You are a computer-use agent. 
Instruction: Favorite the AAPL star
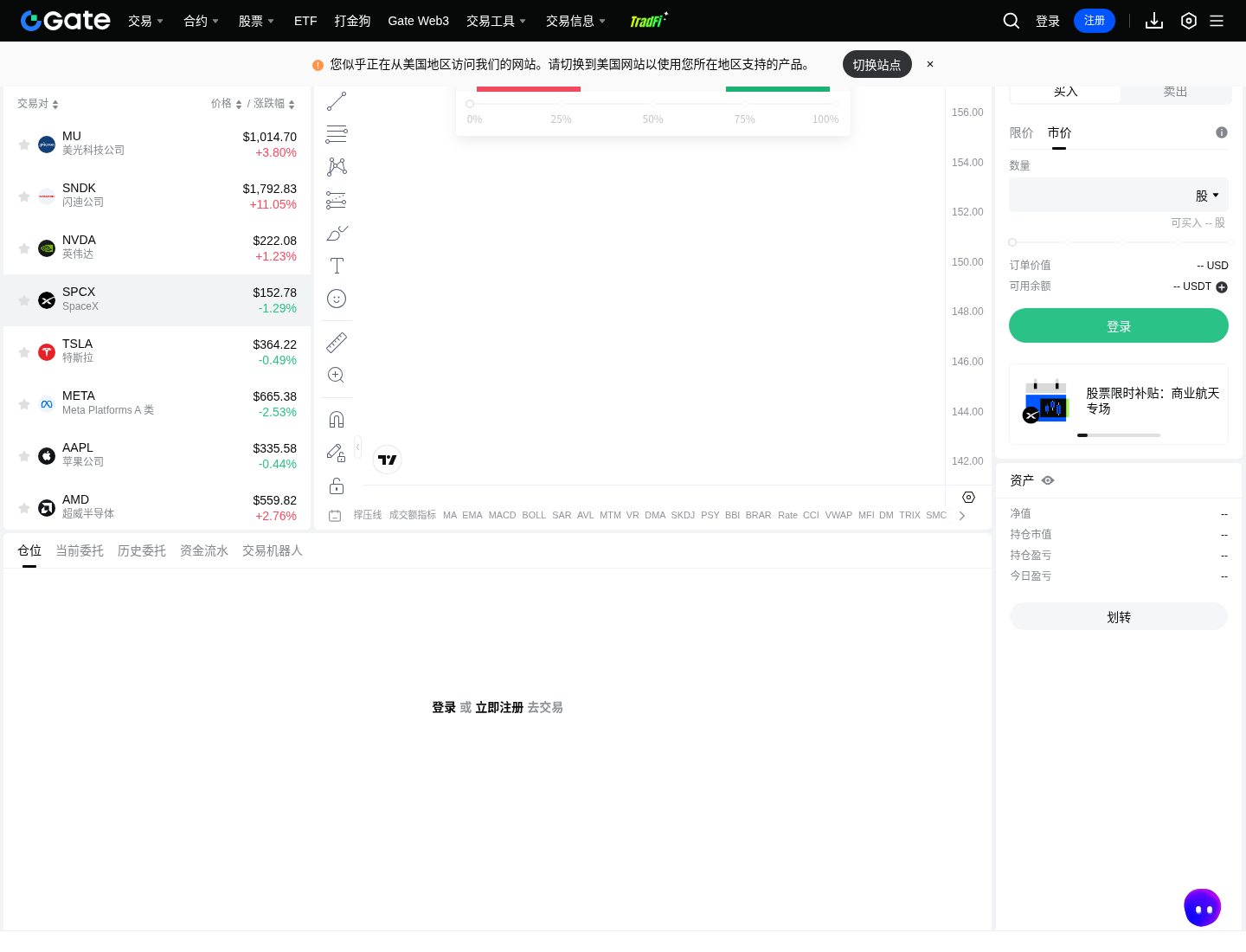[24, 456]
